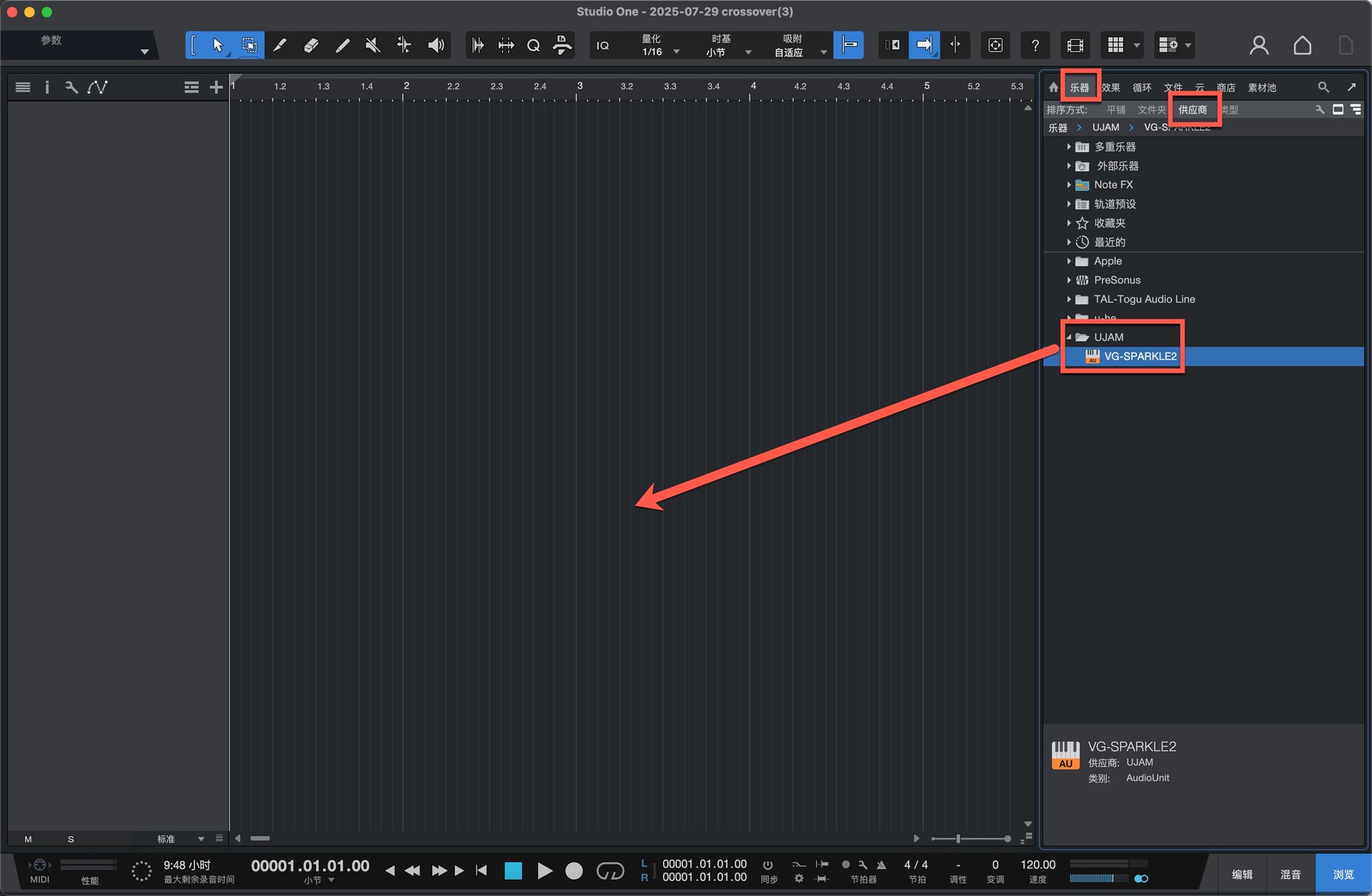Click the record button
The image size is (1372, 896).
(x=574, y=871)
